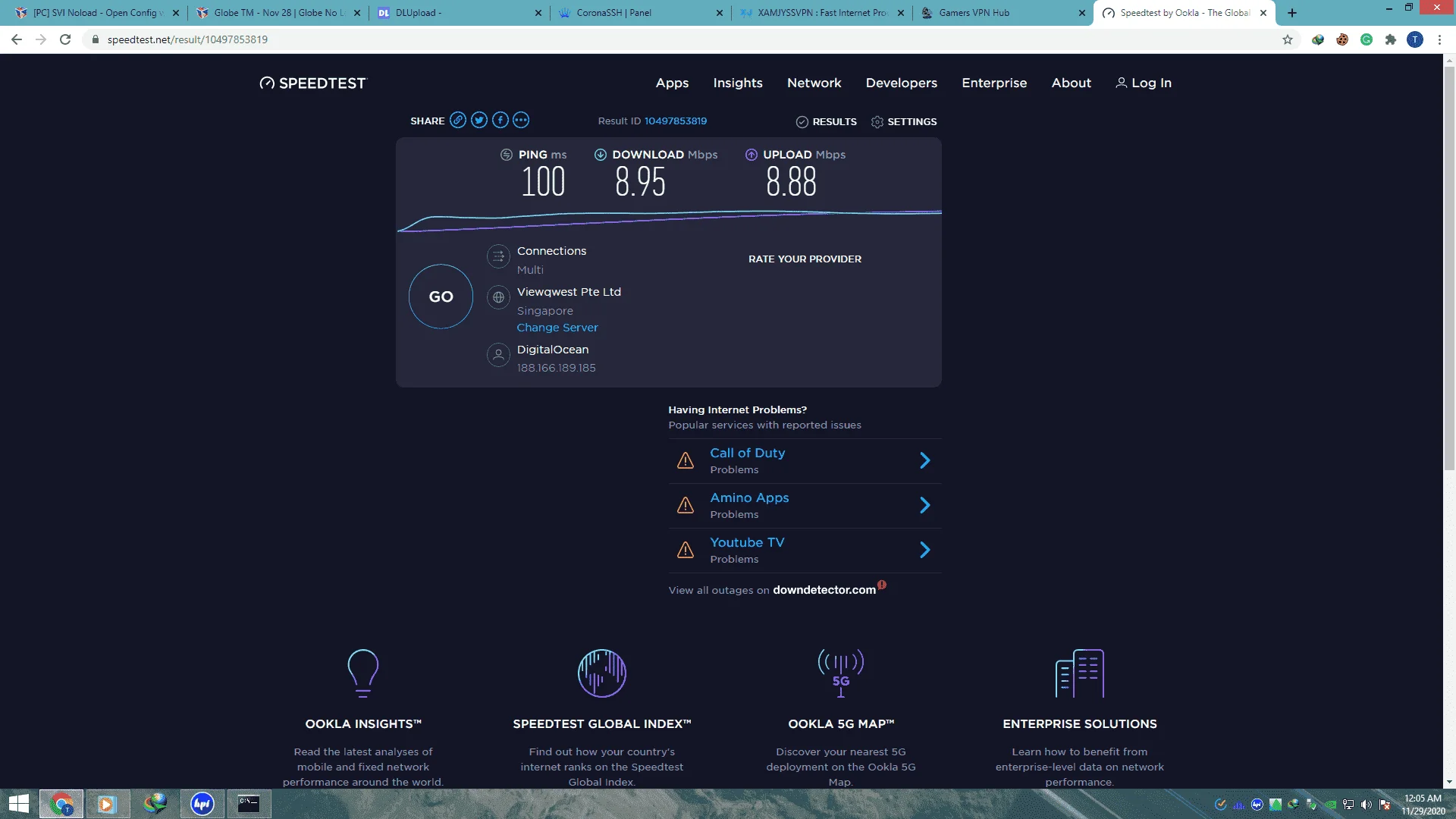Share result on Facebook icon
The height and width of the screenshot is (819, 1456).
(x=500, y=120)
